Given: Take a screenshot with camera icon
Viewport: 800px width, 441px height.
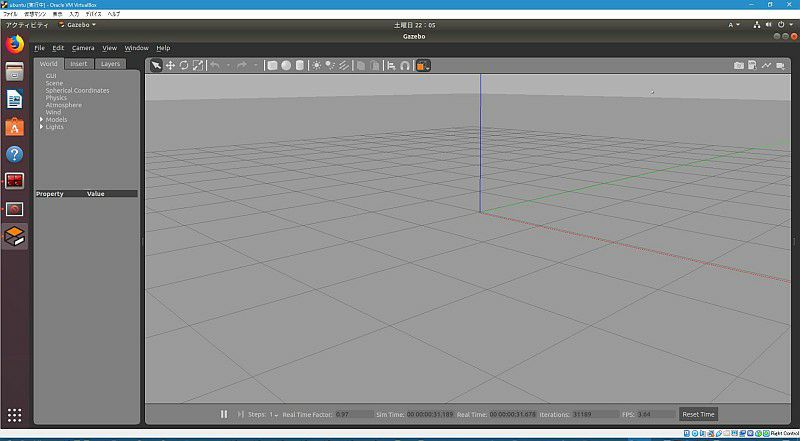Looking at the screenshot, I should pos(738,65).
